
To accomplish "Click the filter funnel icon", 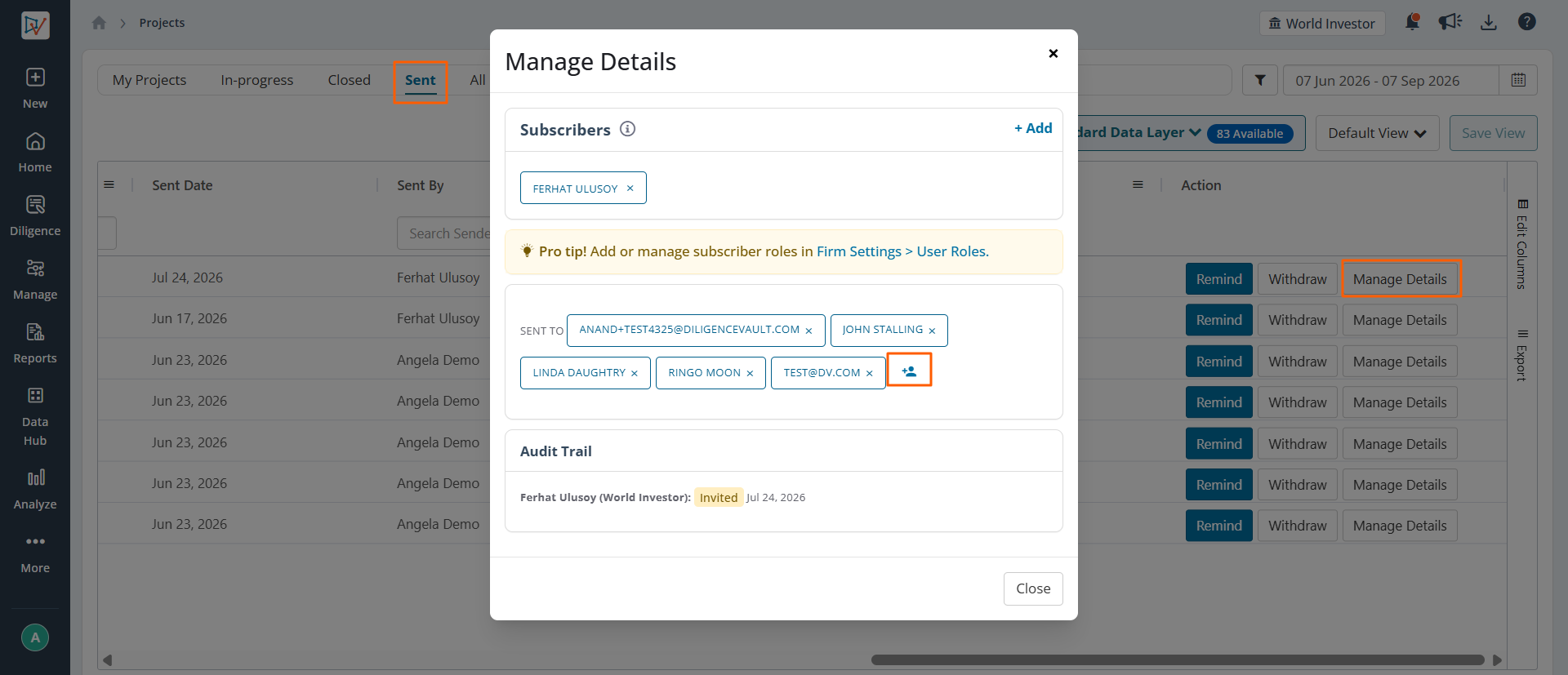I will tap(1260, 80).
